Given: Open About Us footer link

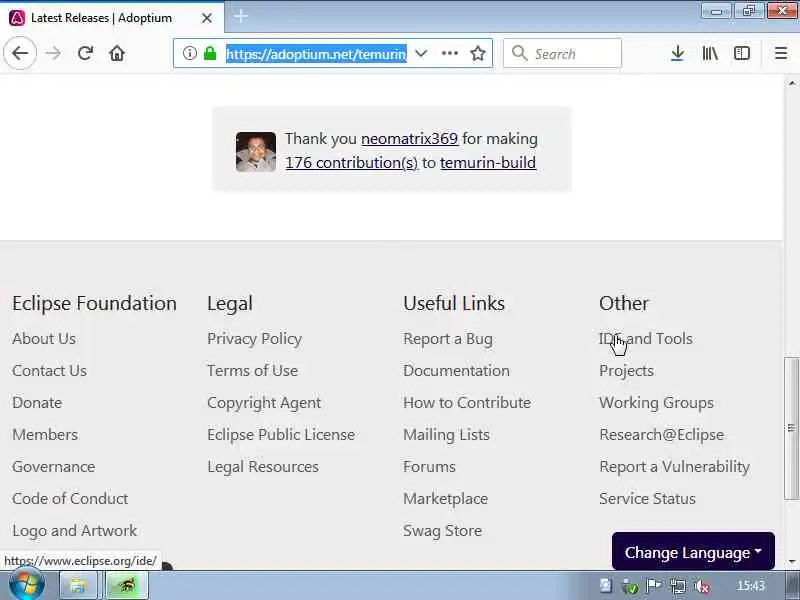Looking at the screenshot, I should pyautogui.click(x=44, y=339).
